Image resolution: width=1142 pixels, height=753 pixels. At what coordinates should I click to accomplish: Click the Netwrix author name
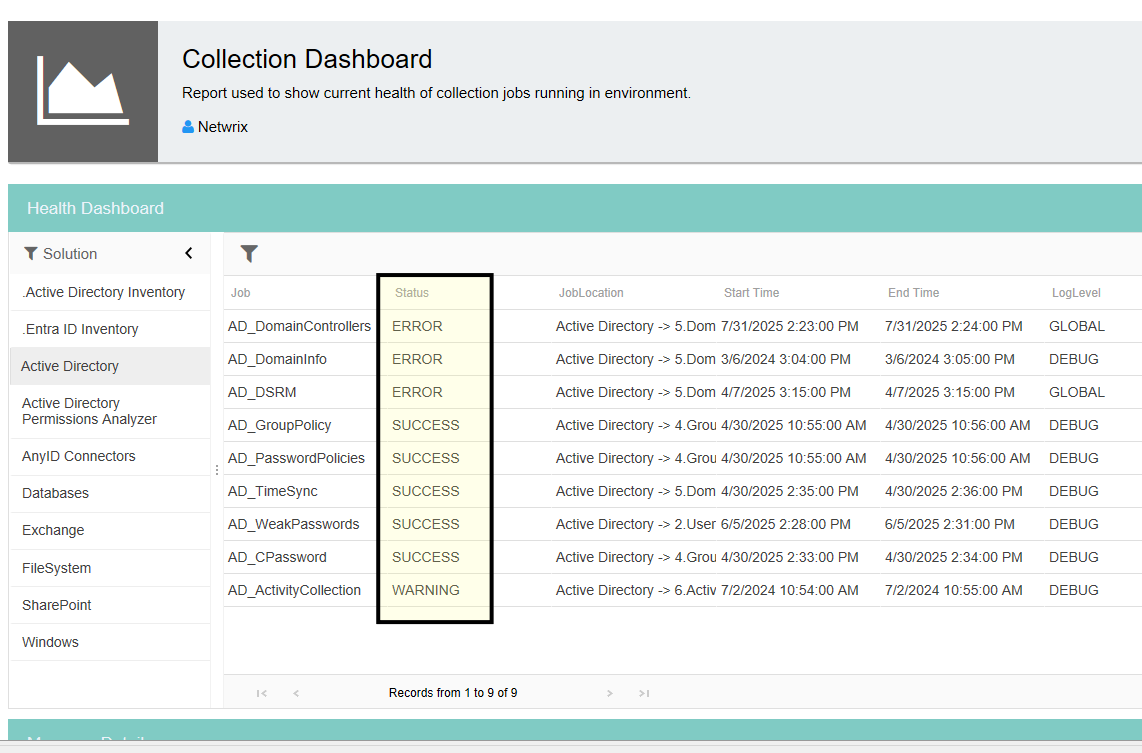(223, 127)
